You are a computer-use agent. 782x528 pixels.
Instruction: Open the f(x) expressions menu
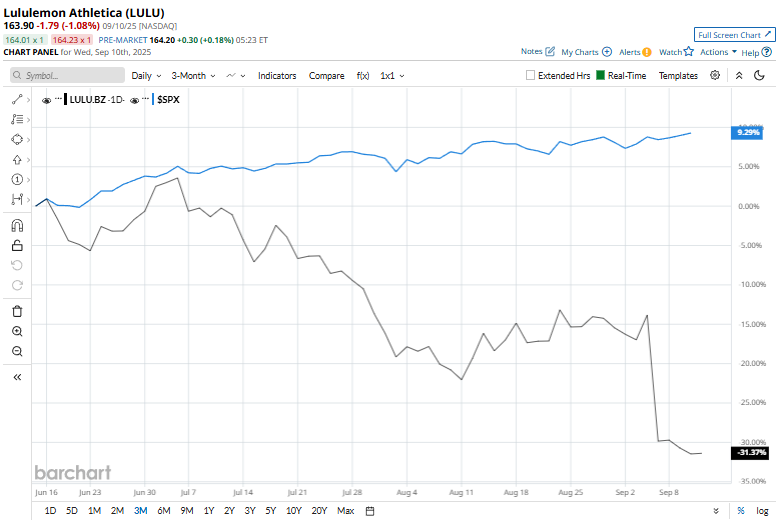(x=363, y=76)
